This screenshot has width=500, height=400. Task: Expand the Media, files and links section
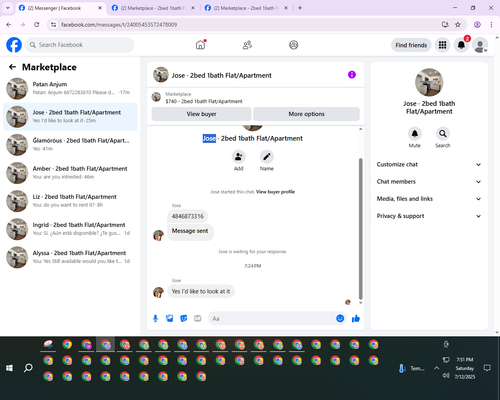pyautogui.click(x=429, y=199)
